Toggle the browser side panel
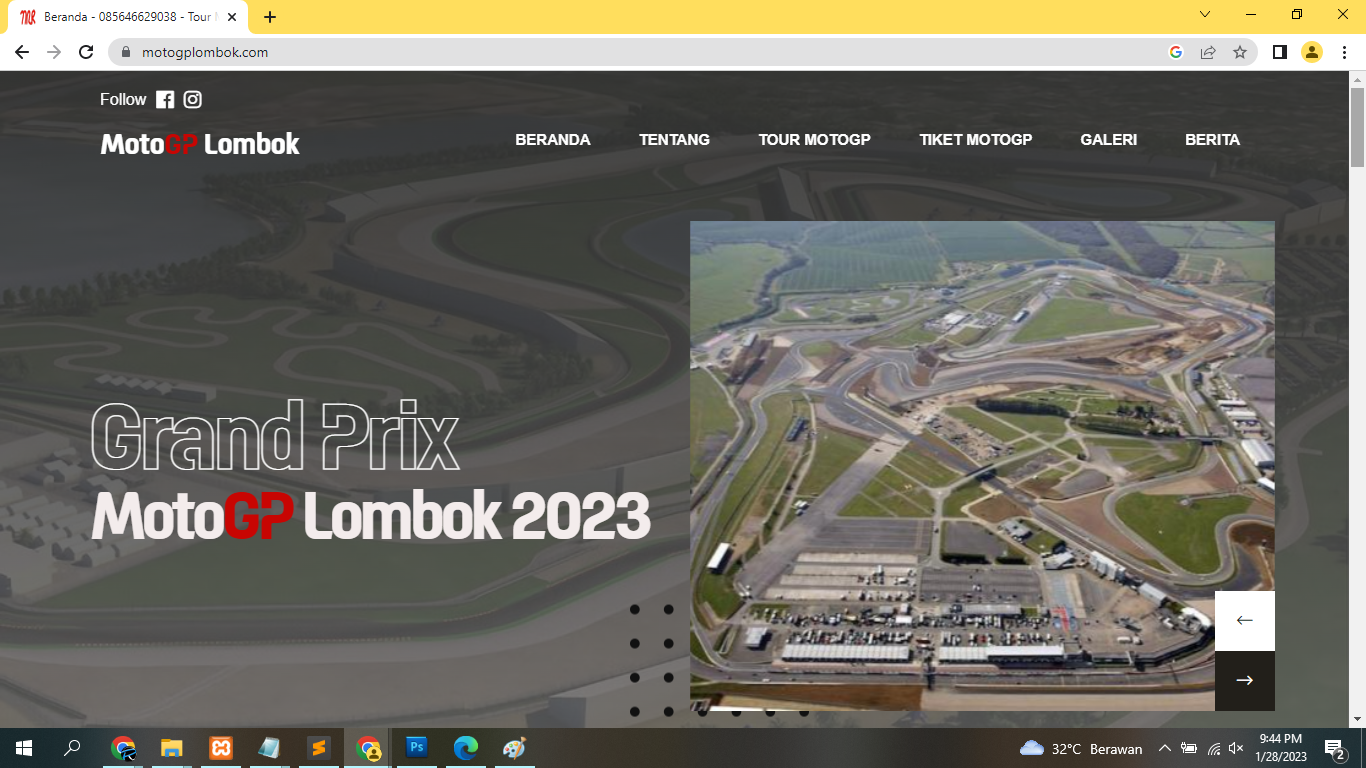Viewport: 1366px width, 768px height. (x=1279, y=52)
